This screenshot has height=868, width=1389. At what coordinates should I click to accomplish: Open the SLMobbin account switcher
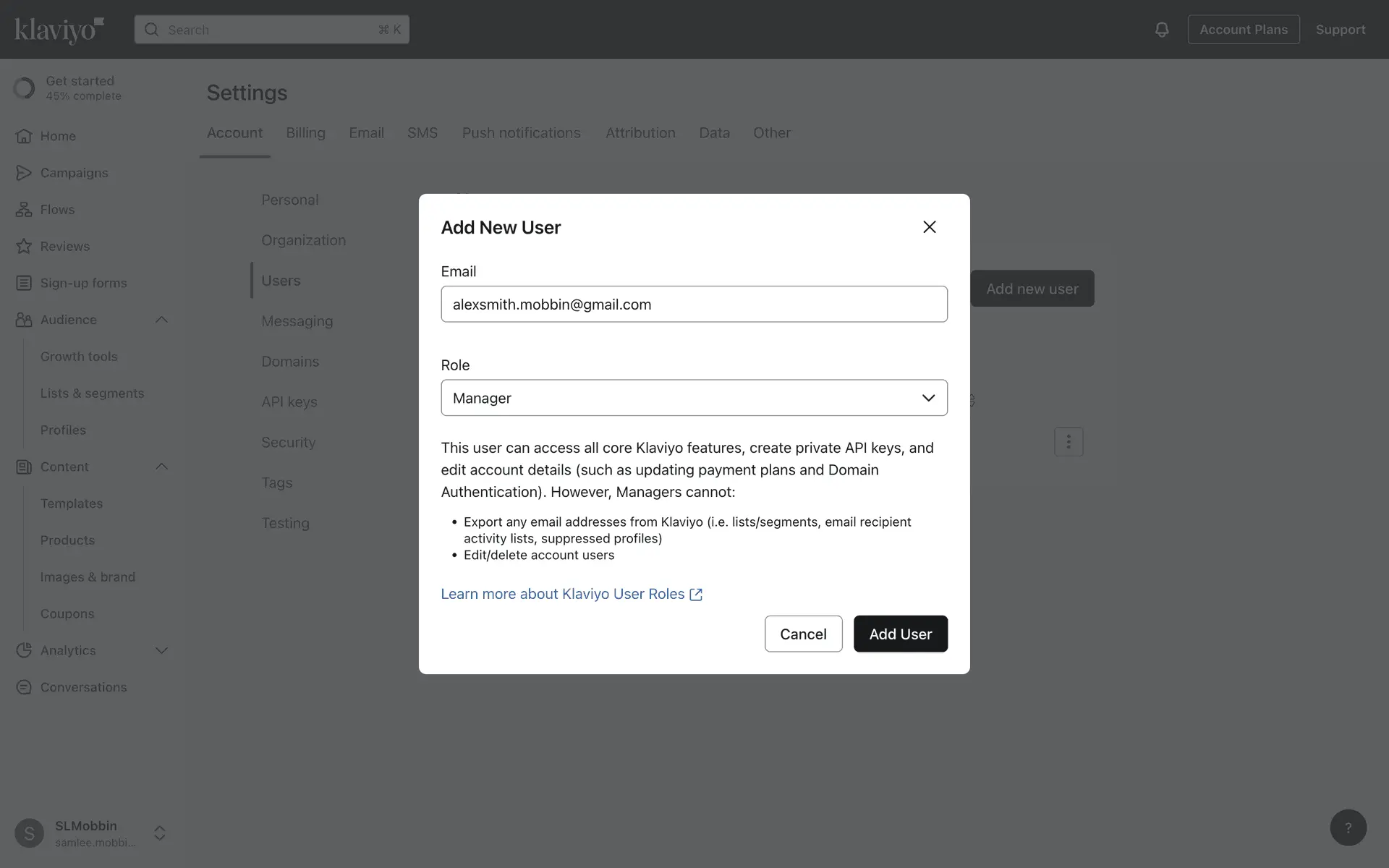pyautogui.click(x=160, y=833)
